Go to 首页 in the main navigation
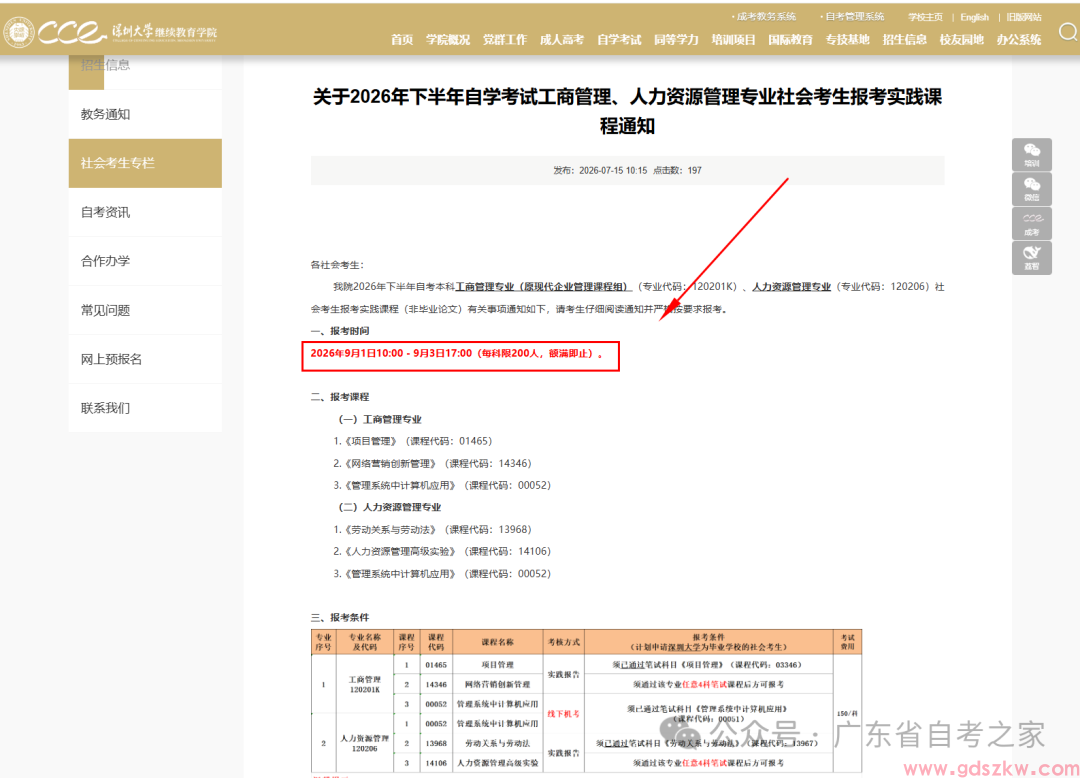1080x778 pixels. [402, 40]
